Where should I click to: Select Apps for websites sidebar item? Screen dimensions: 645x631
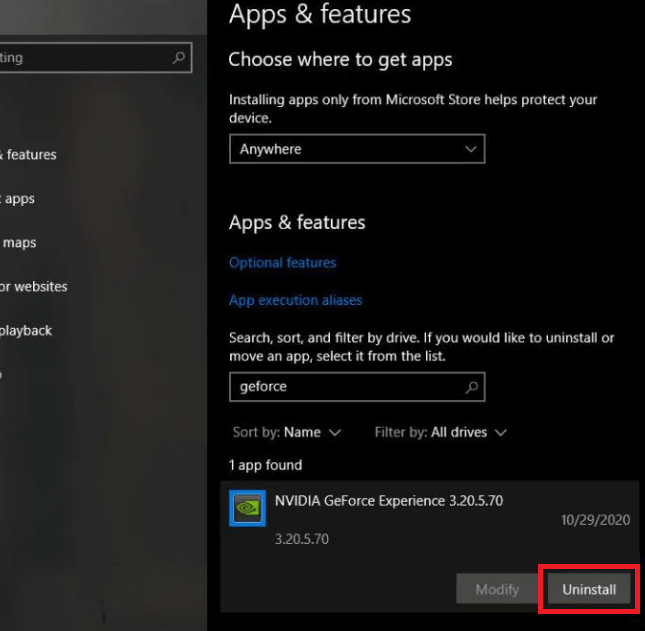point(34,287)
